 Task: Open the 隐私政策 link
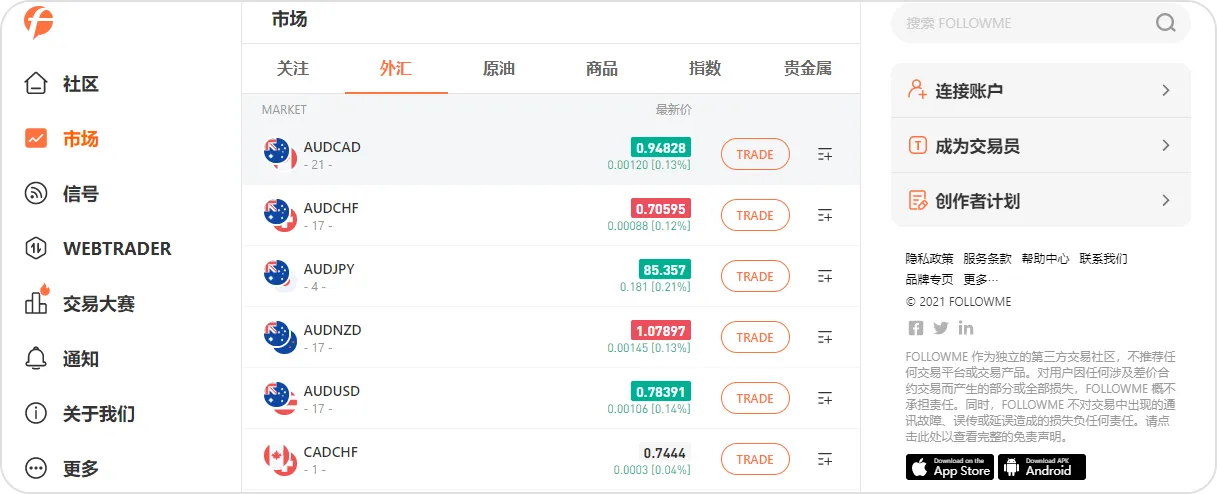tap(930, 258)
